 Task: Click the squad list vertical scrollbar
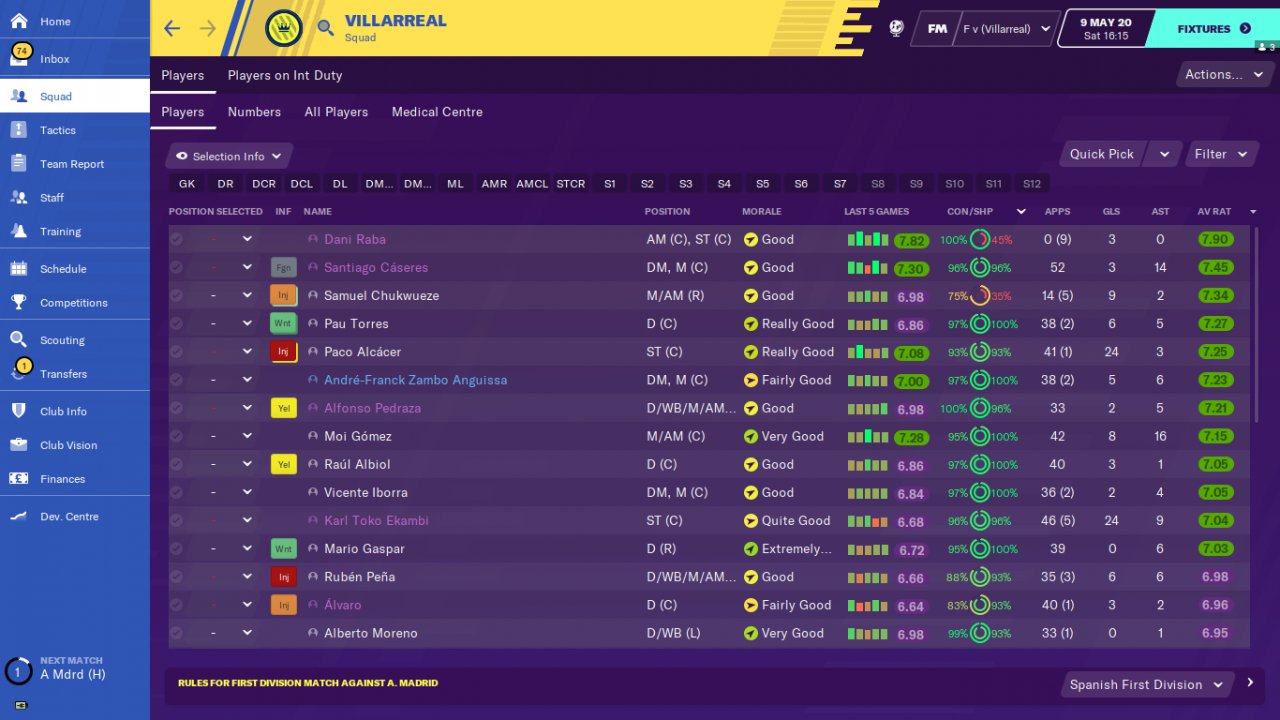[1256, 324]
